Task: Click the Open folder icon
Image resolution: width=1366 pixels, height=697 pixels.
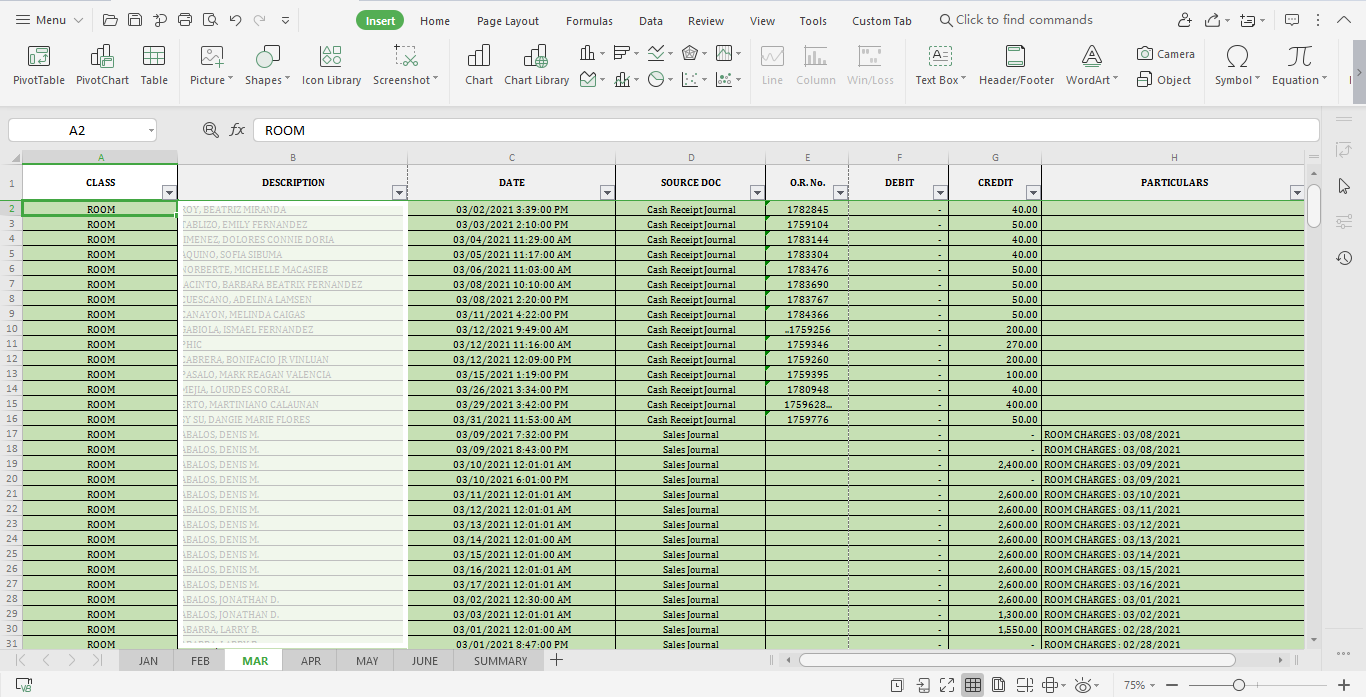Action: [x=110, y=20]
